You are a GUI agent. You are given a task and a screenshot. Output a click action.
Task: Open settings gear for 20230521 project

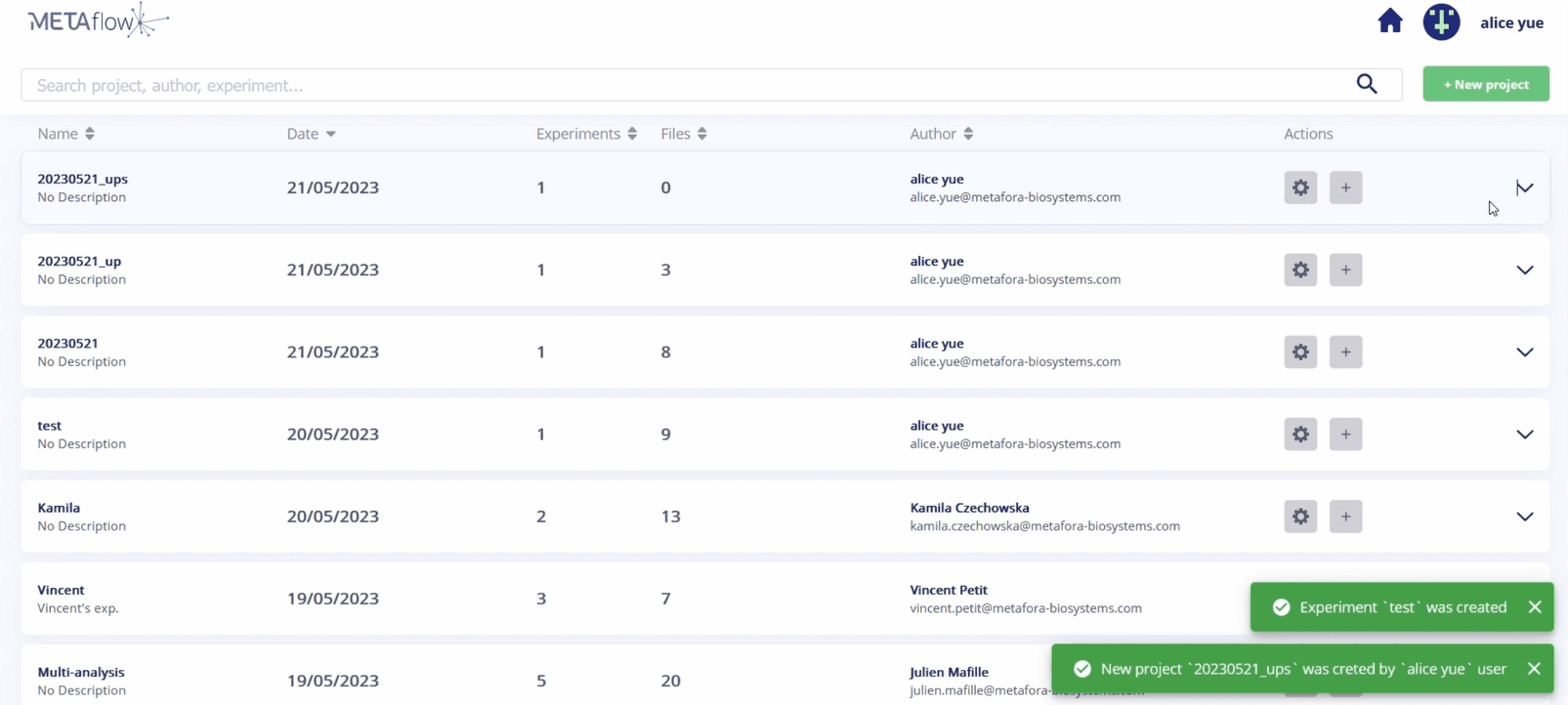pyautogui.click(x=1300, y=352)
